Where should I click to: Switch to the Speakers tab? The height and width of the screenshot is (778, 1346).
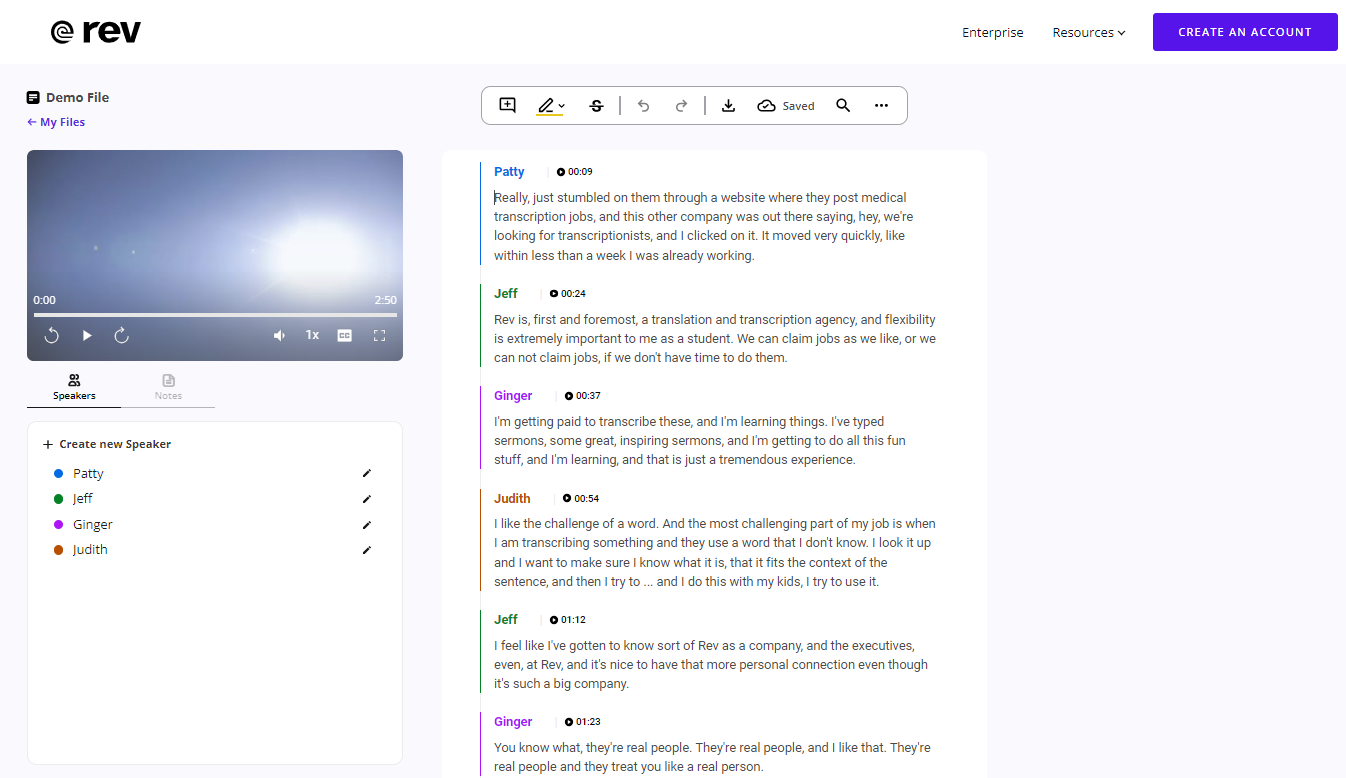(x=74, y=387)
